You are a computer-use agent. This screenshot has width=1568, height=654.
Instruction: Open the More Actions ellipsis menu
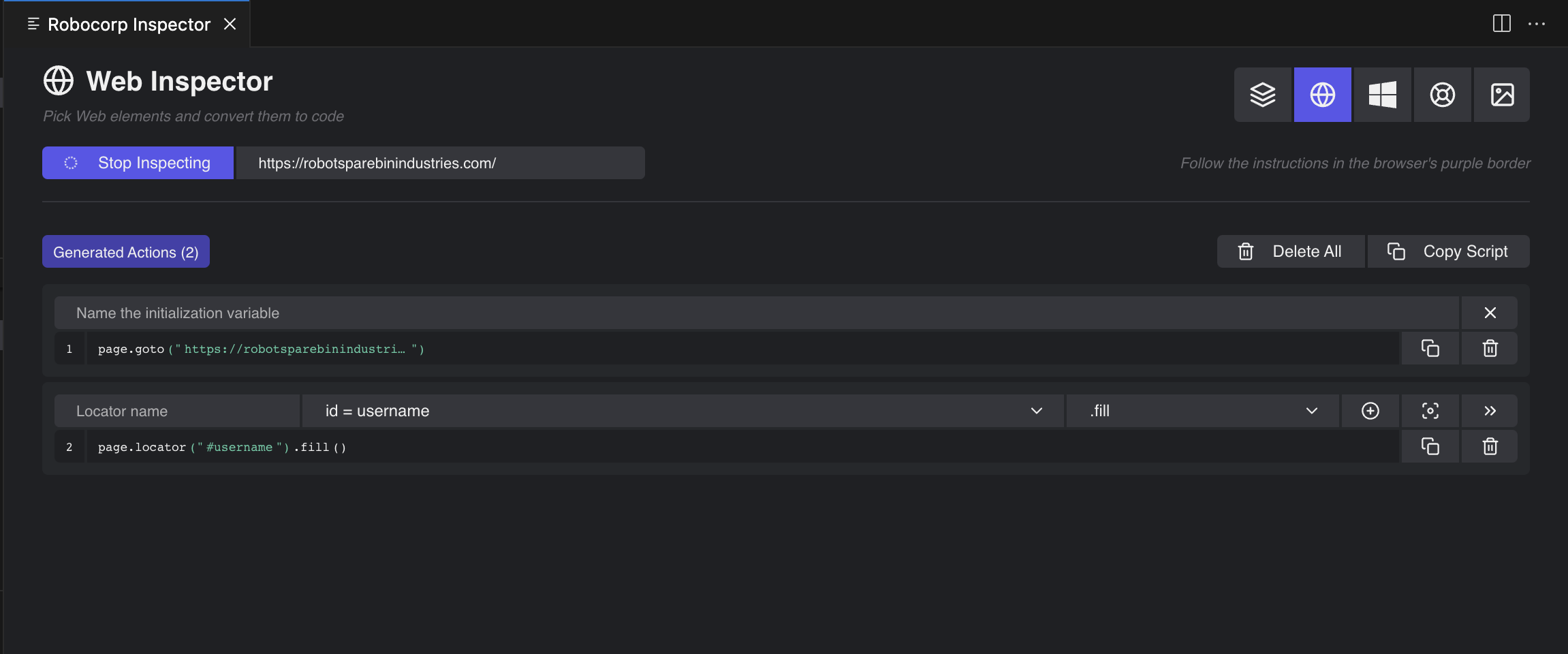(x=1537, y=24)
